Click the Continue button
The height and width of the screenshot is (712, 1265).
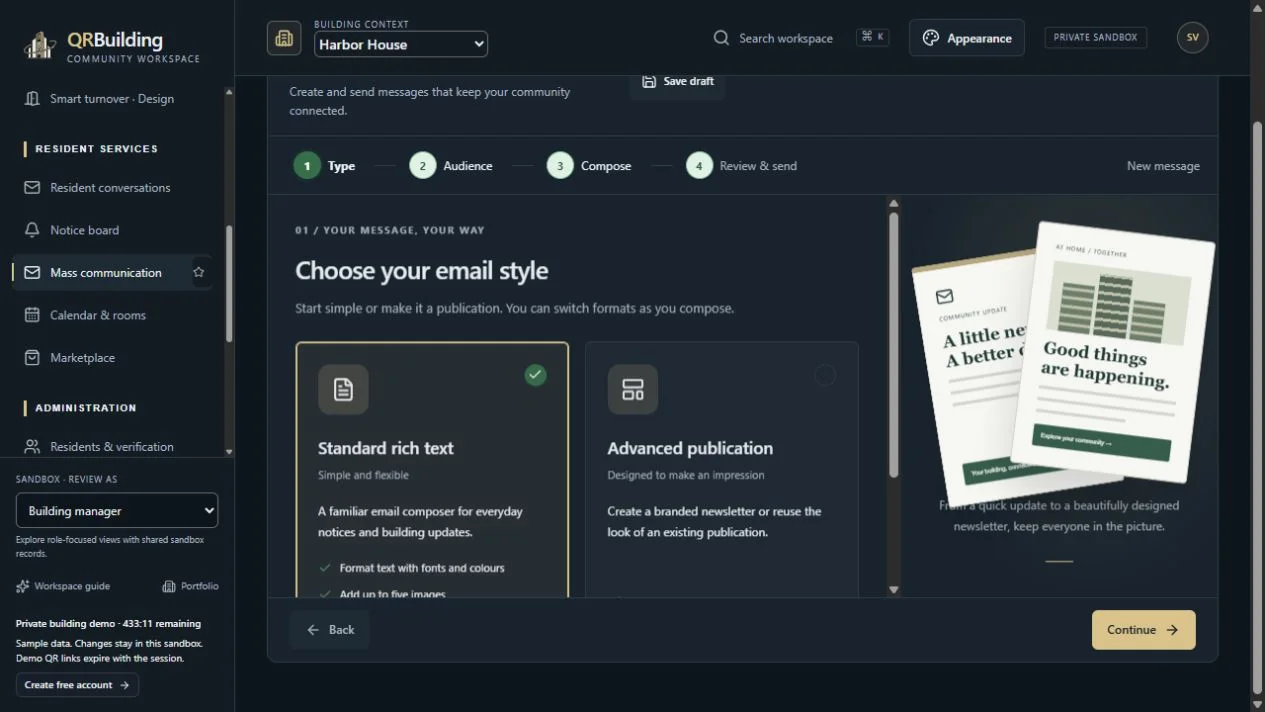(1143, 630)
